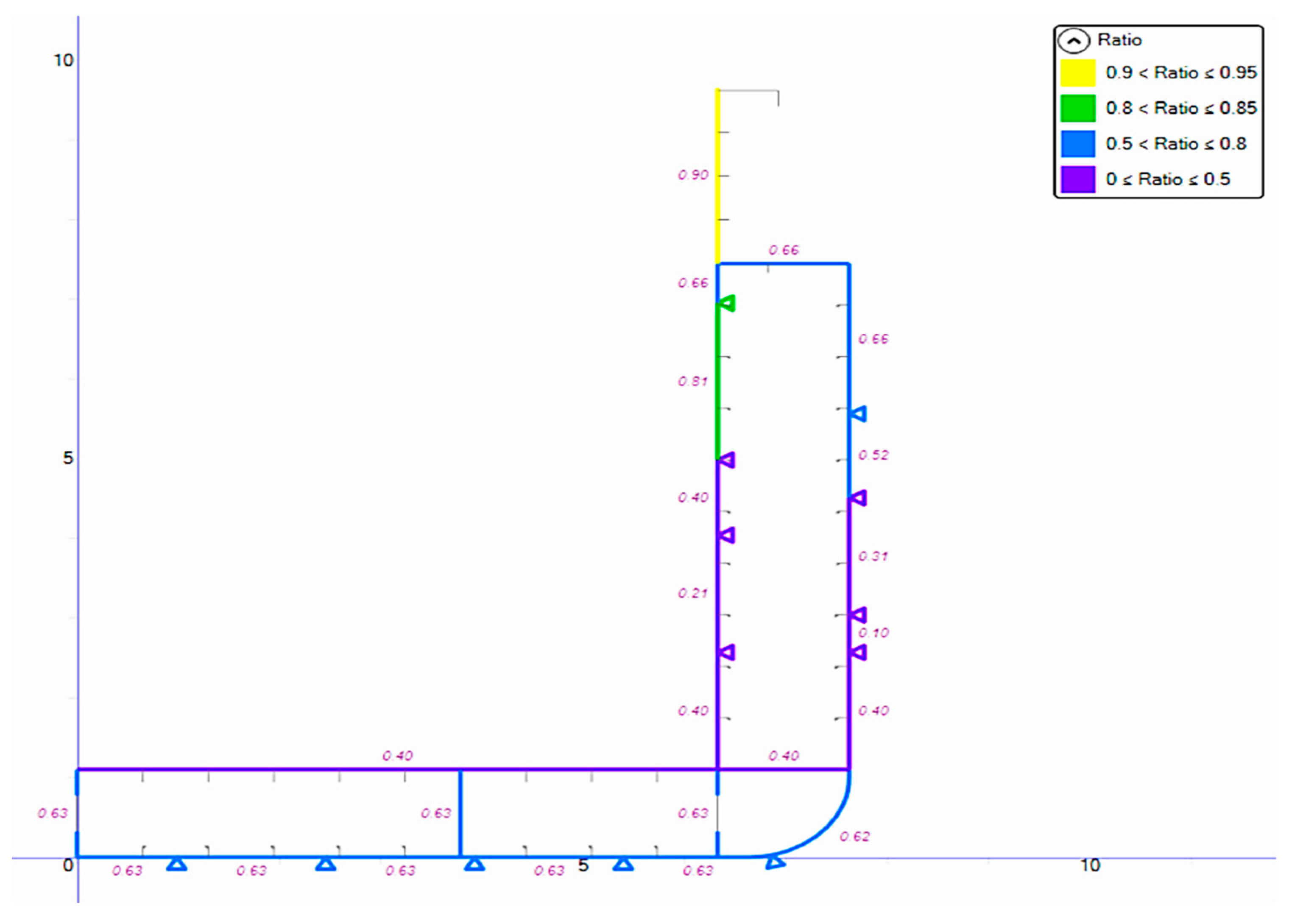Select the tilted pin support near the curved bilge
This screenshot has width=1289, height=924.
774,862
